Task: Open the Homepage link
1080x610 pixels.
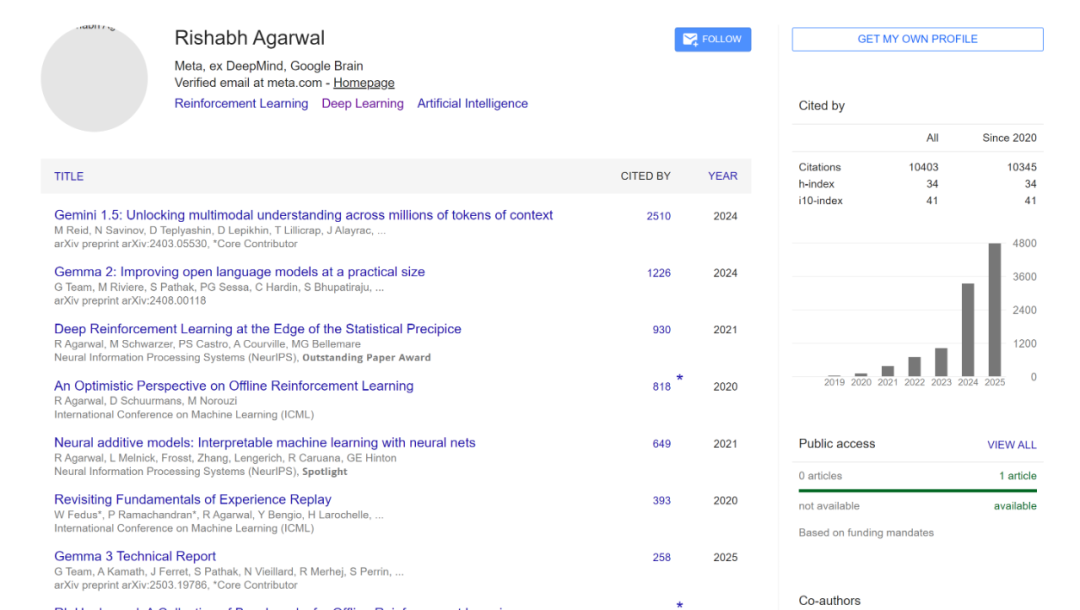Action: pyautogui.click(x=363, y=82)
